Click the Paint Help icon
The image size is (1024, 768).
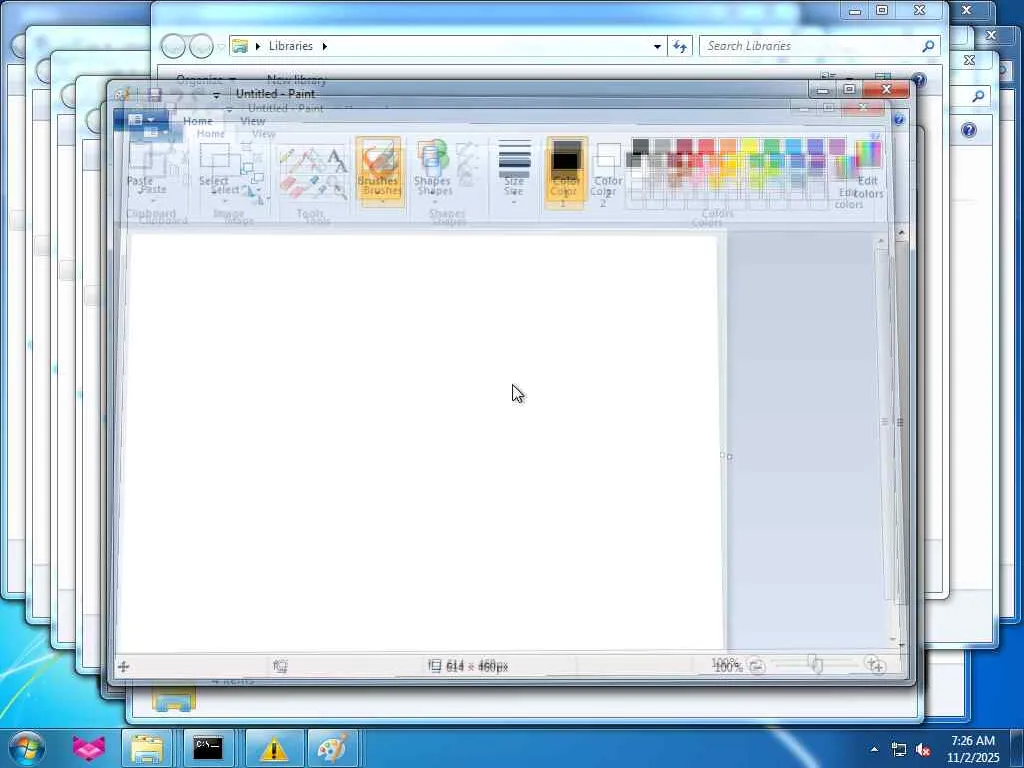pos(899,120)
